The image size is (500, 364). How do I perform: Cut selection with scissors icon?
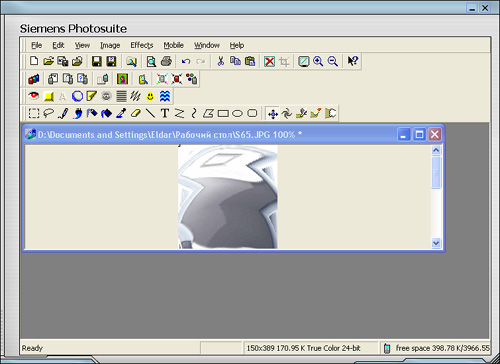[x=220, y=61]
